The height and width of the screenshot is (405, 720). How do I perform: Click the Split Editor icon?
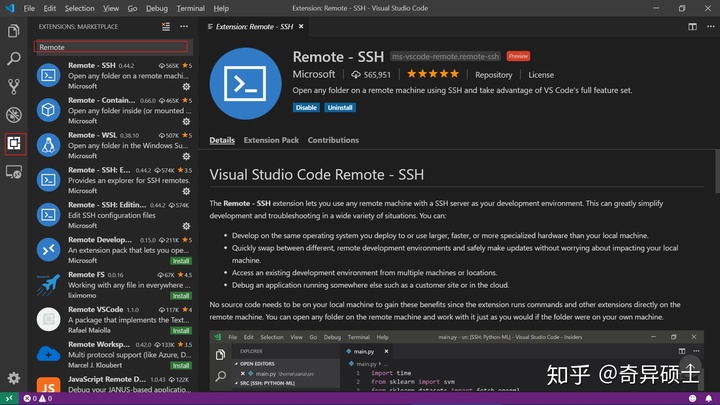click(x=692, y=27)
